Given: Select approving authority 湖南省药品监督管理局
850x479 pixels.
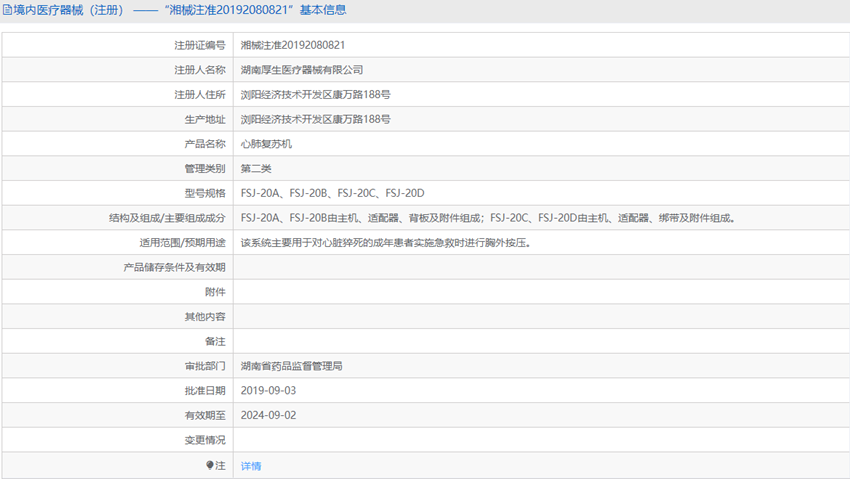Looking at the screenshot, I should point(292,366).
